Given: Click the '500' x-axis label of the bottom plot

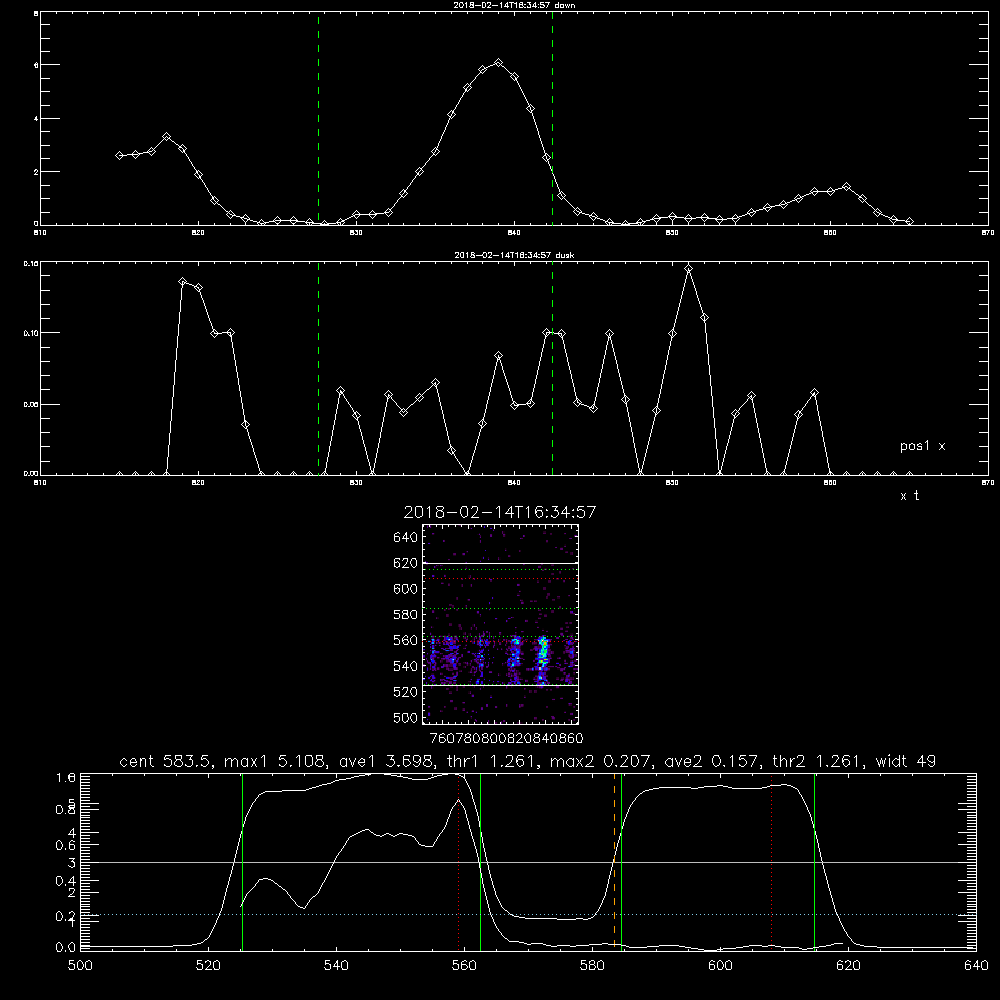Looking at the screenshot, I should (80, 965).
